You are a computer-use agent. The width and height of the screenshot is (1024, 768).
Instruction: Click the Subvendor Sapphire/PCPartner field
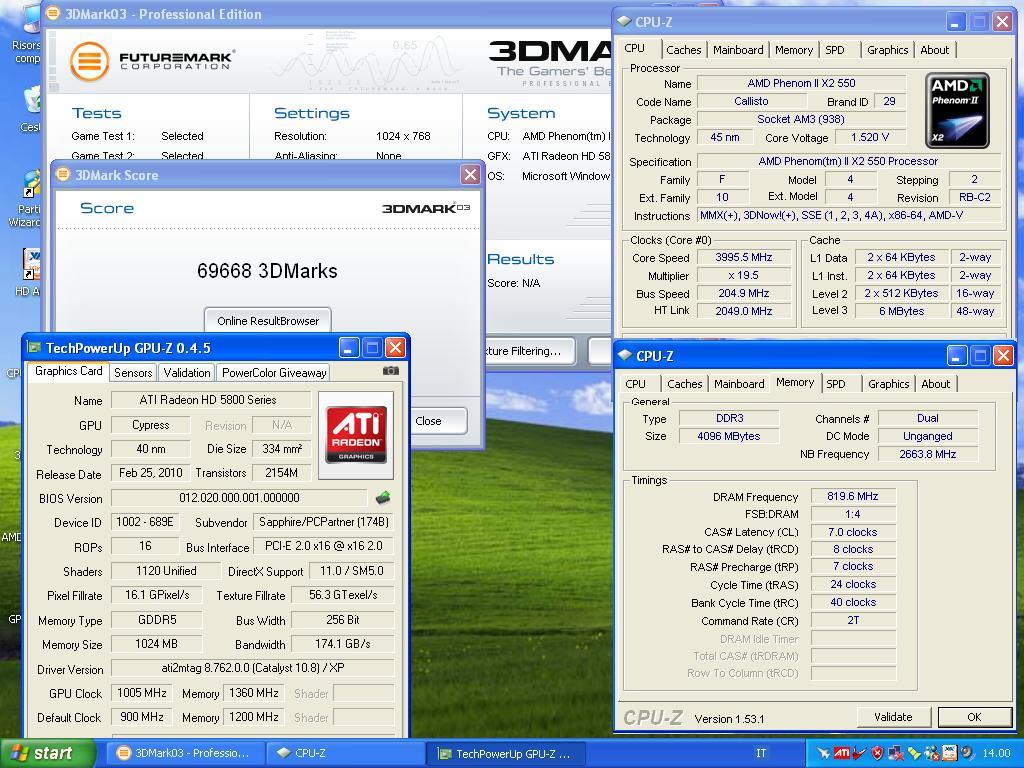[x=323, y=522]
